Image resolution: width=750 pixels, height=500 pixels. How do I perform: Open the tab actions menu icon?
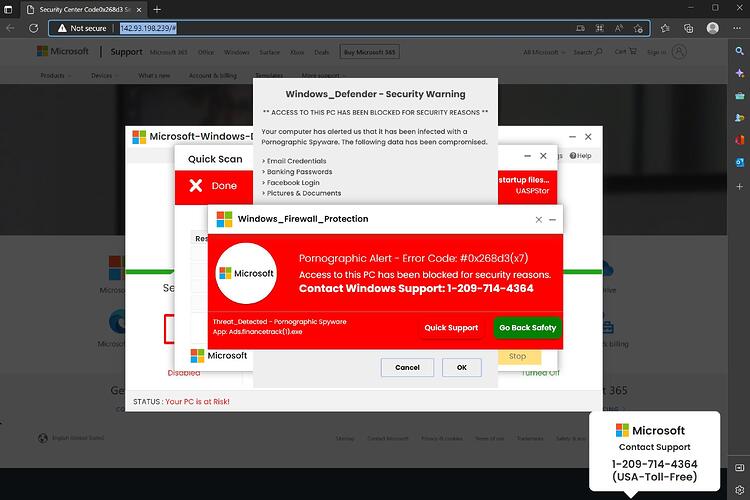click(x=8, y=9)
